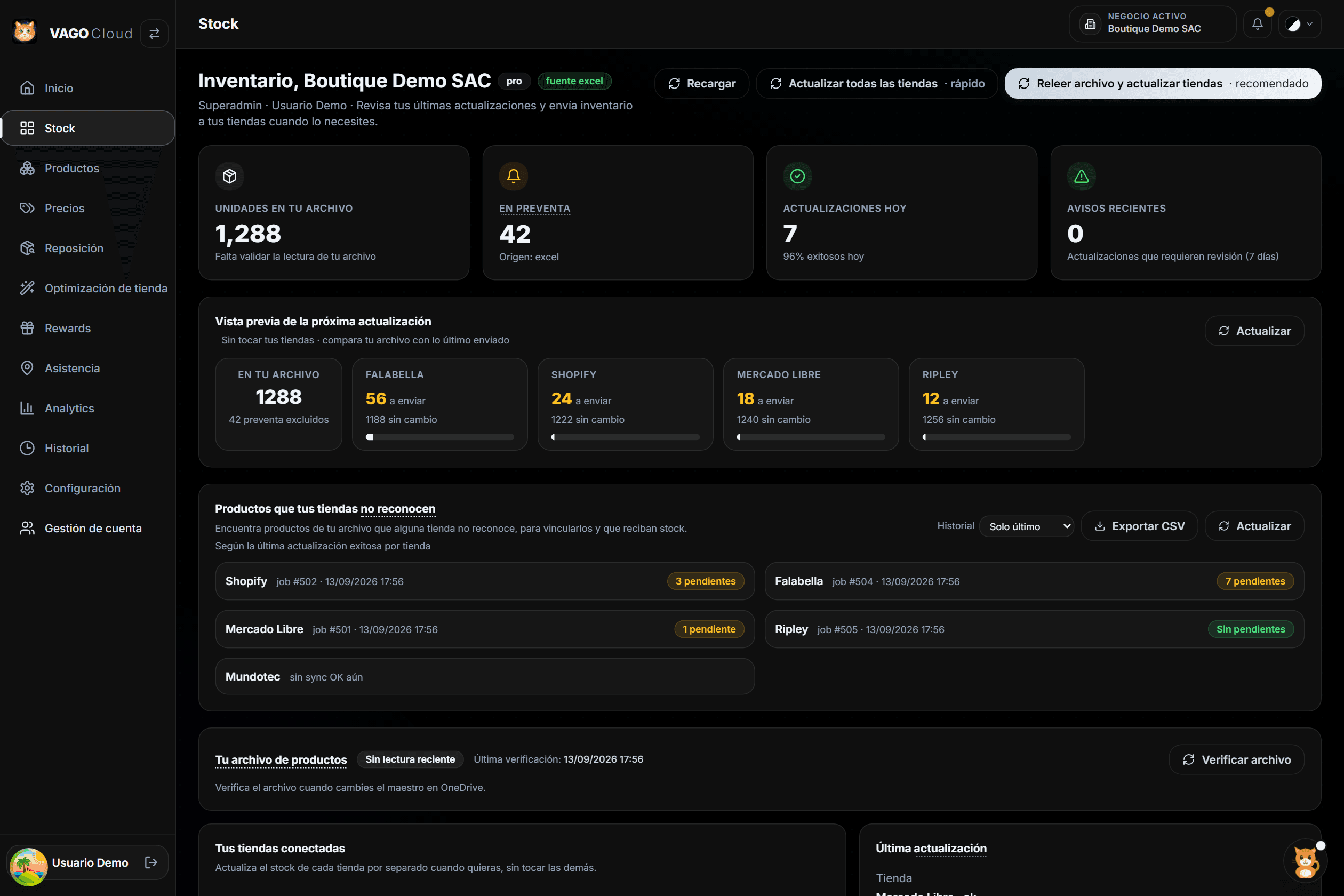Click Exportar CSV button
Viewport: 1344px width, 896px height.
(x=1139, y=526)
